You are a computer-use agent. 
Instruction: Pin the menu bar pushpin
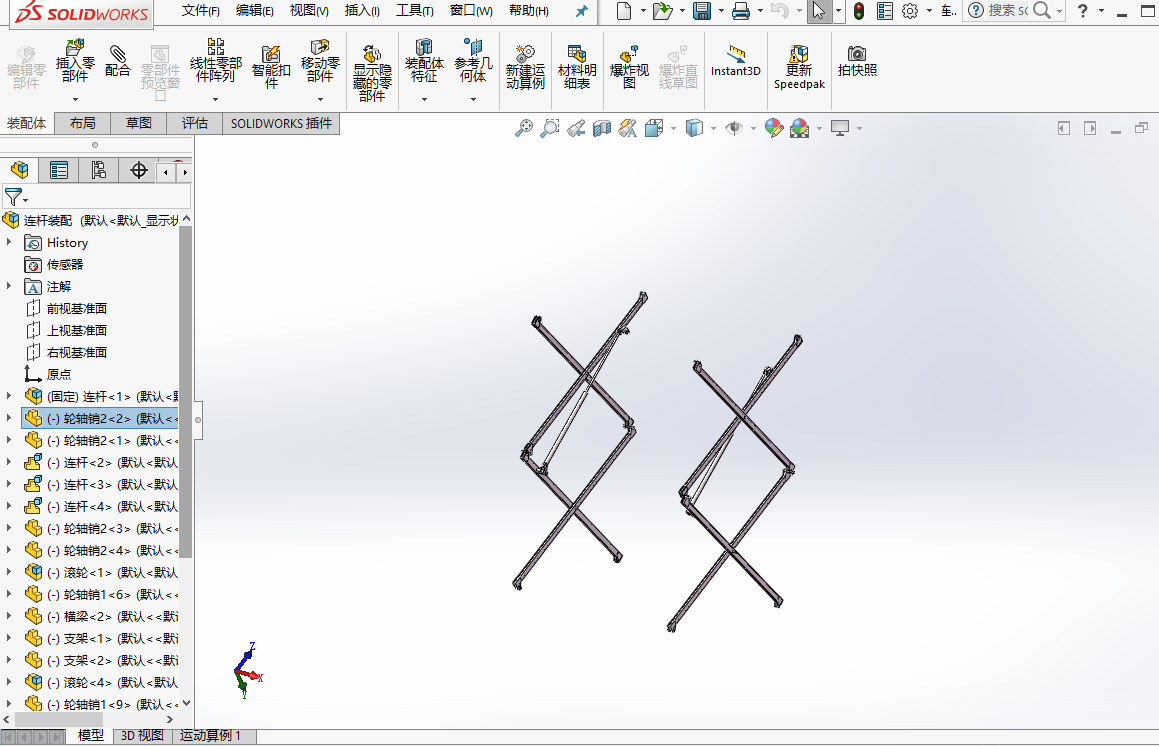pos(582,11)
